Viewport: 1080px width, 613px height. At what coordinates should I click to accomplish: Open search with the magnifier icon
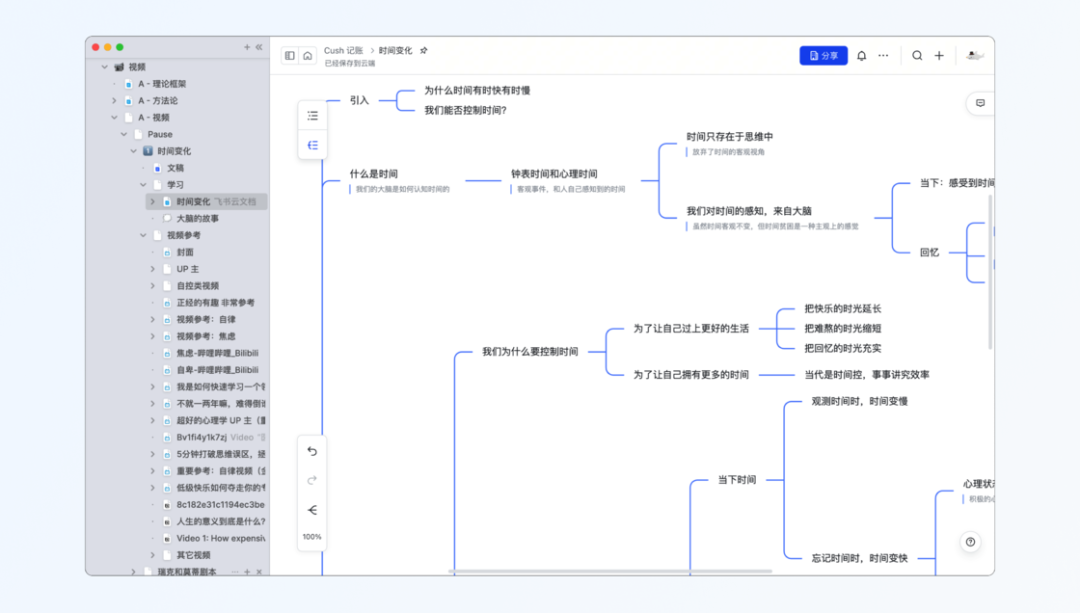pyautogui.click(x=917, y=56)
